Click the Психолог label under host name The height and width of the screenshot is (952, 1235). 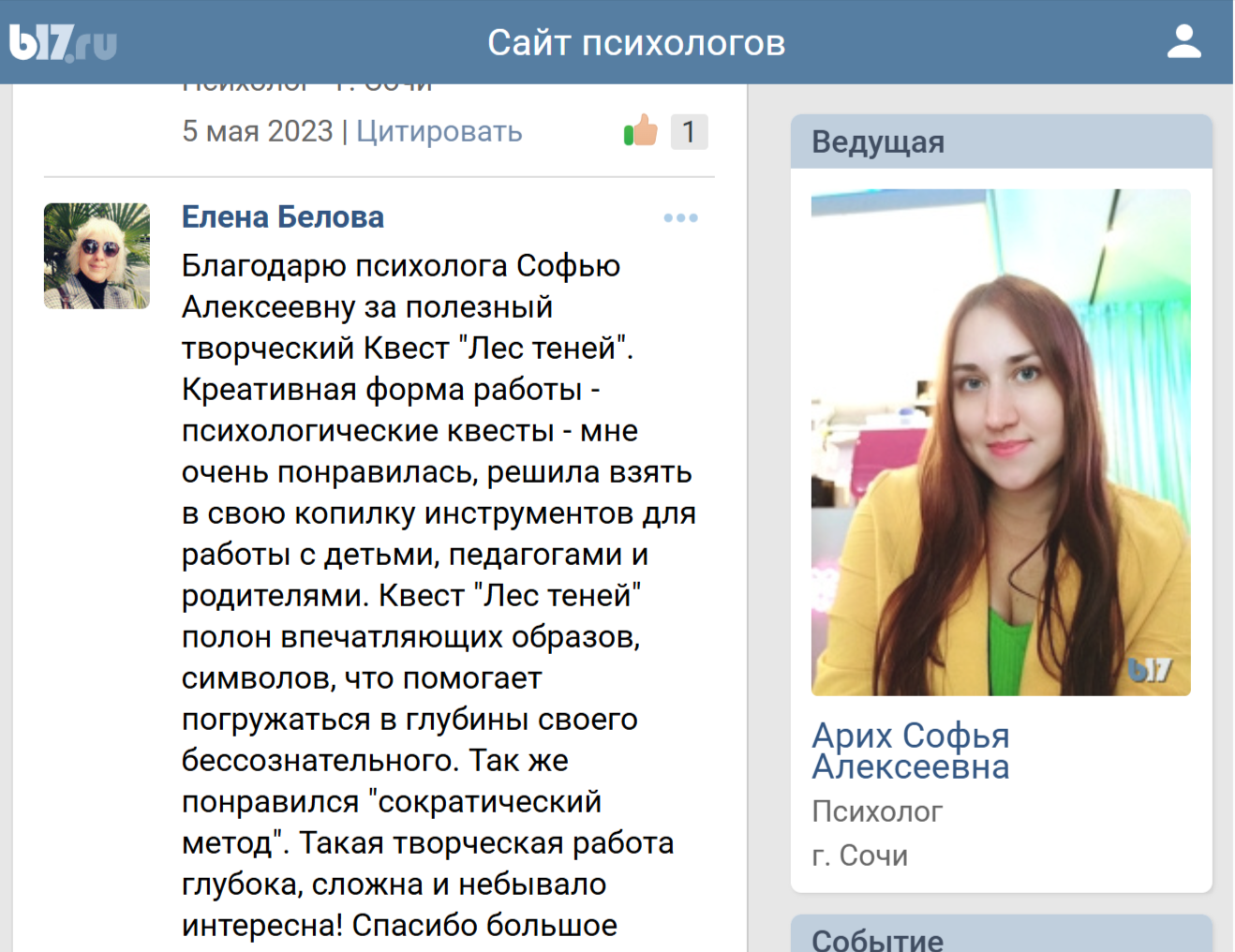pyautogui.click(x=877, y=811)
